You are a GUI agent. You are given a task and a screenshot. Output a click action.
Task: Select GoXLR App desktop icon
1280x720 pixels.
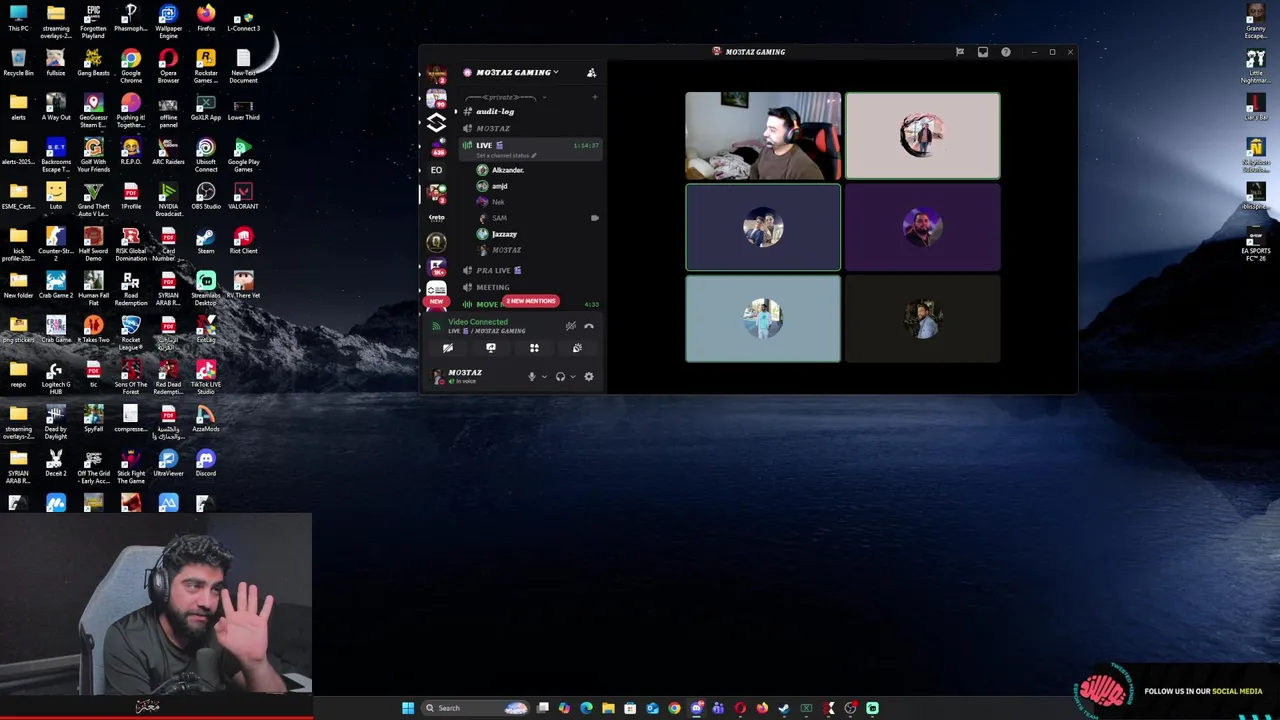tap(206, 106)
